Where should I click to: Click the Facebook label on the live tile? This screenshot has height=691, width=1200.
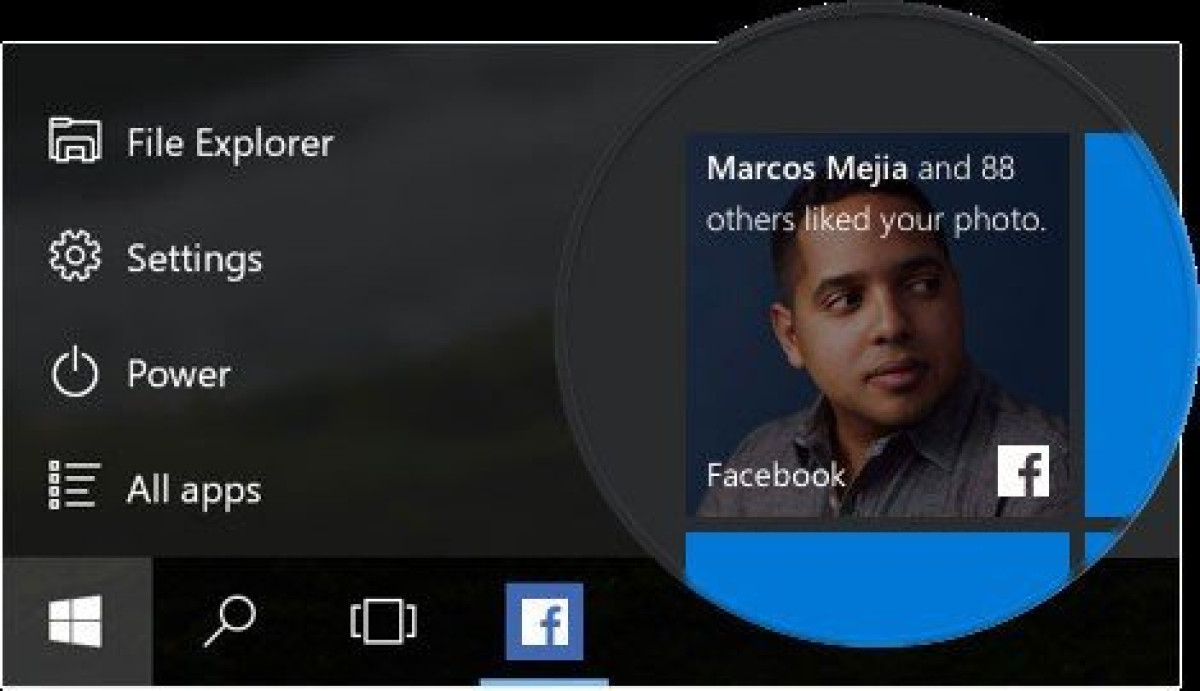[x=776, y=475]
